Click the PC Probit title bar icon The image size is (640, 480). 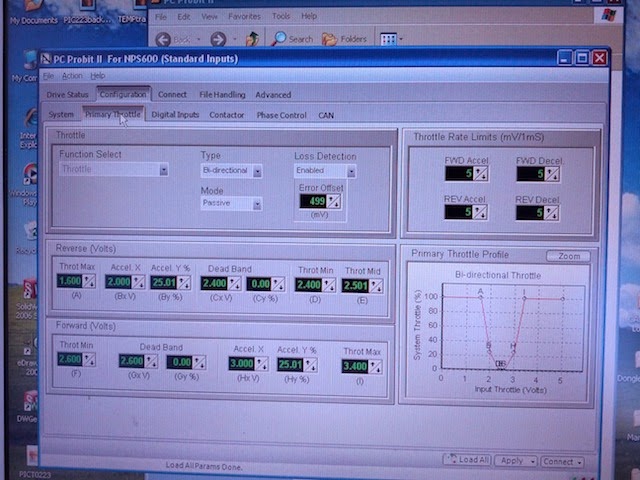[46, 59]
